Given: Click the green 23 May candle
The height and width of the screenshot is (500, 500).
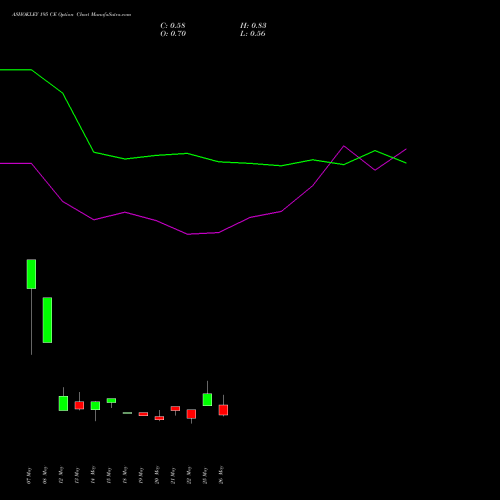Looking at the screenshot, I should (x=207, y=399).
